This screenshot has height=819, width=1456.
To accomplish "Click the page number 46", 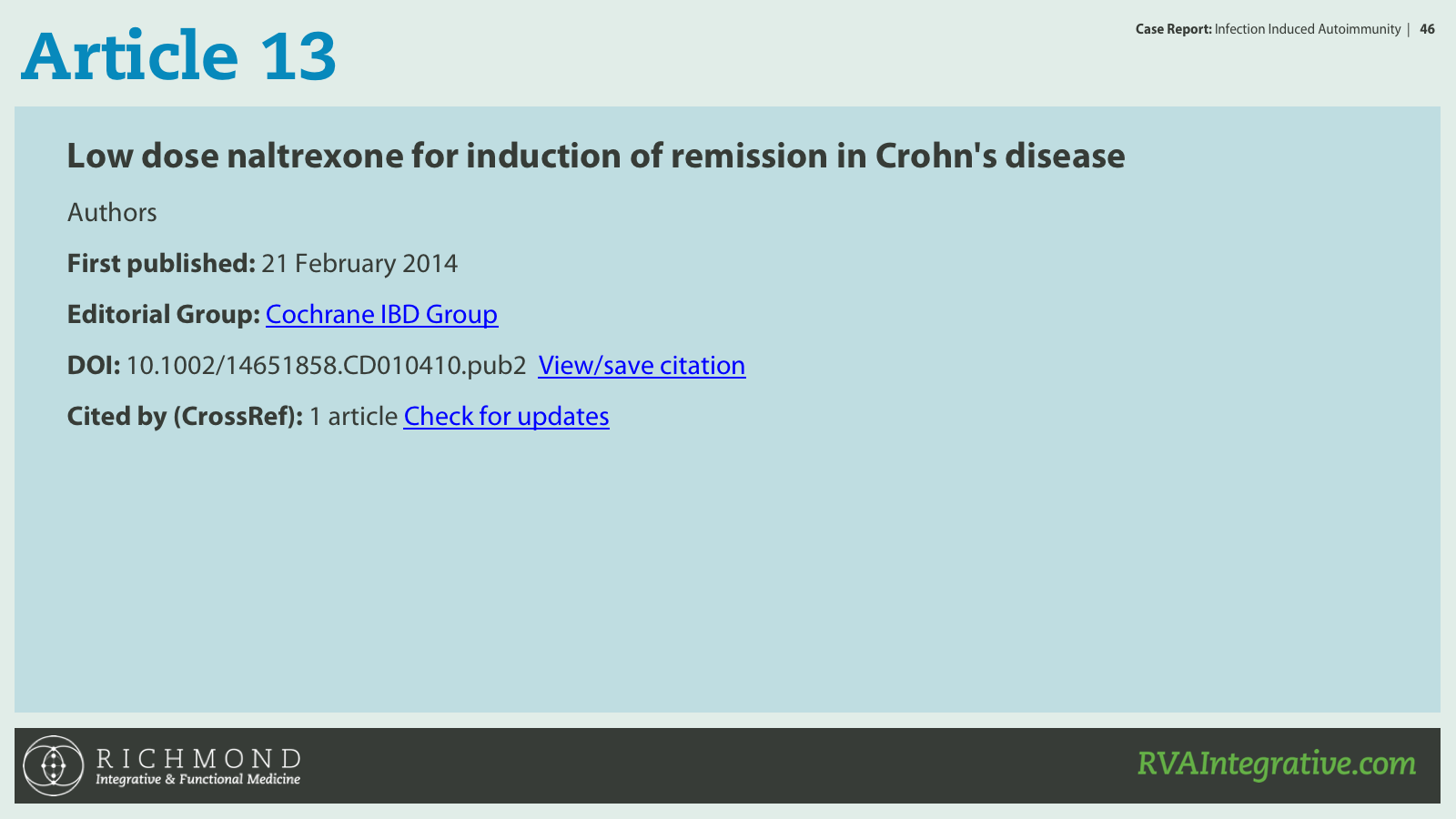I will [1427, 29].
